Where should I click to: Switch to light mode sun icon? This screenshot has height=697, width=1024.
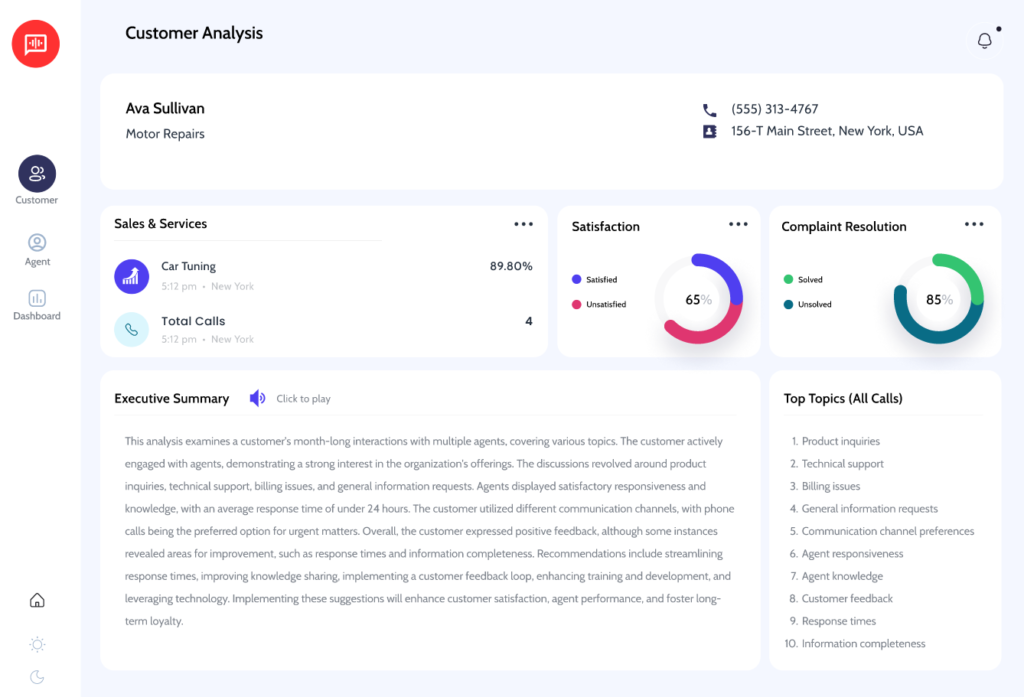tap(37, 644)
